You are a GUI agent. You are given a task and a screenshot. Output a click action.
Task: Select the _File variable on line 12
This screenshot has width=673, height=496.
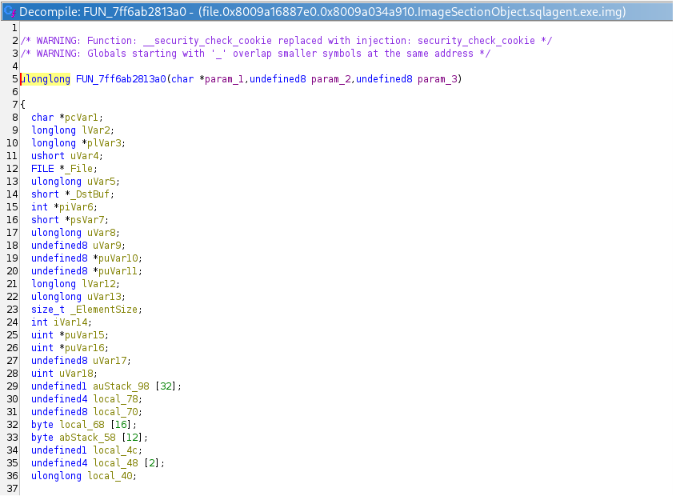(81, 169)
